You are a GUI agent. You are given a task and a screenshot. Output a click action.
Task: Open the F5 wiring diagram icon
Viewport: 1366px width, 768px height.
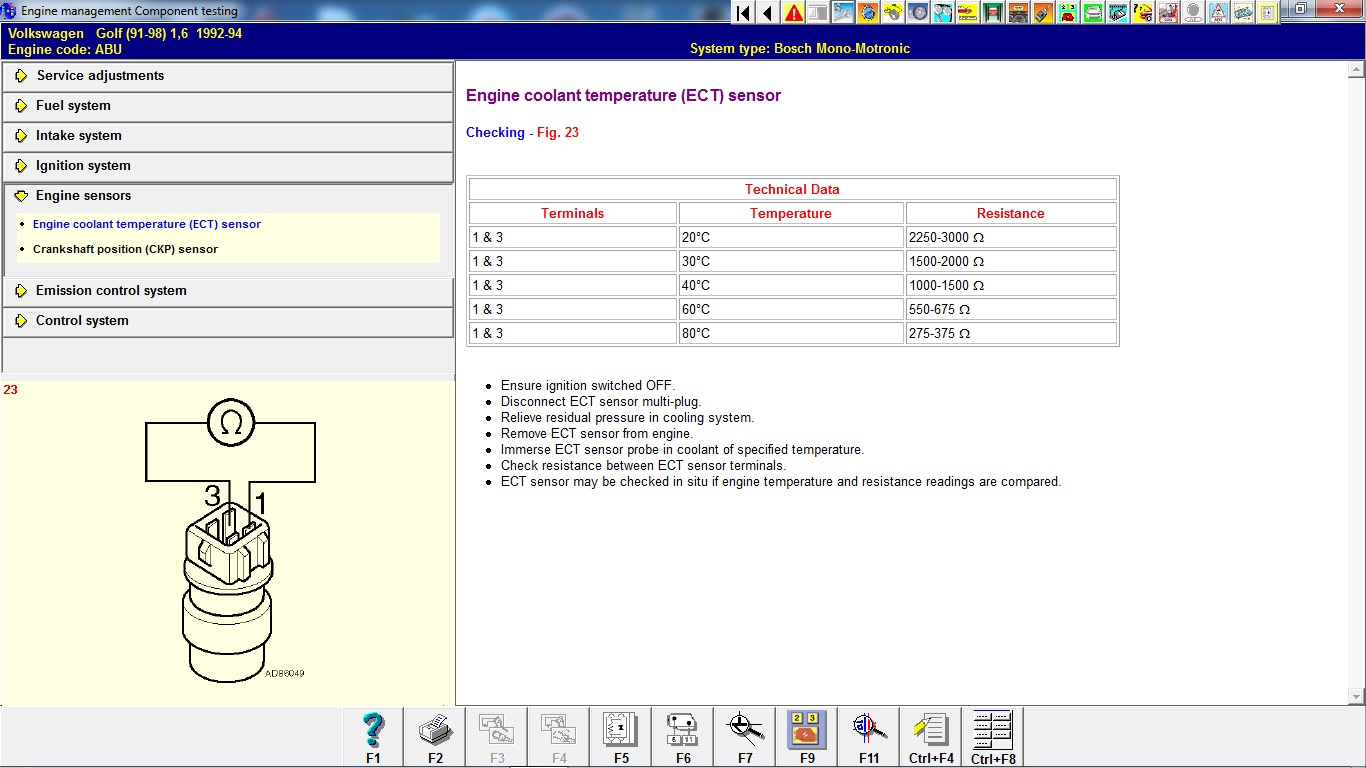[x=621, y=736]
